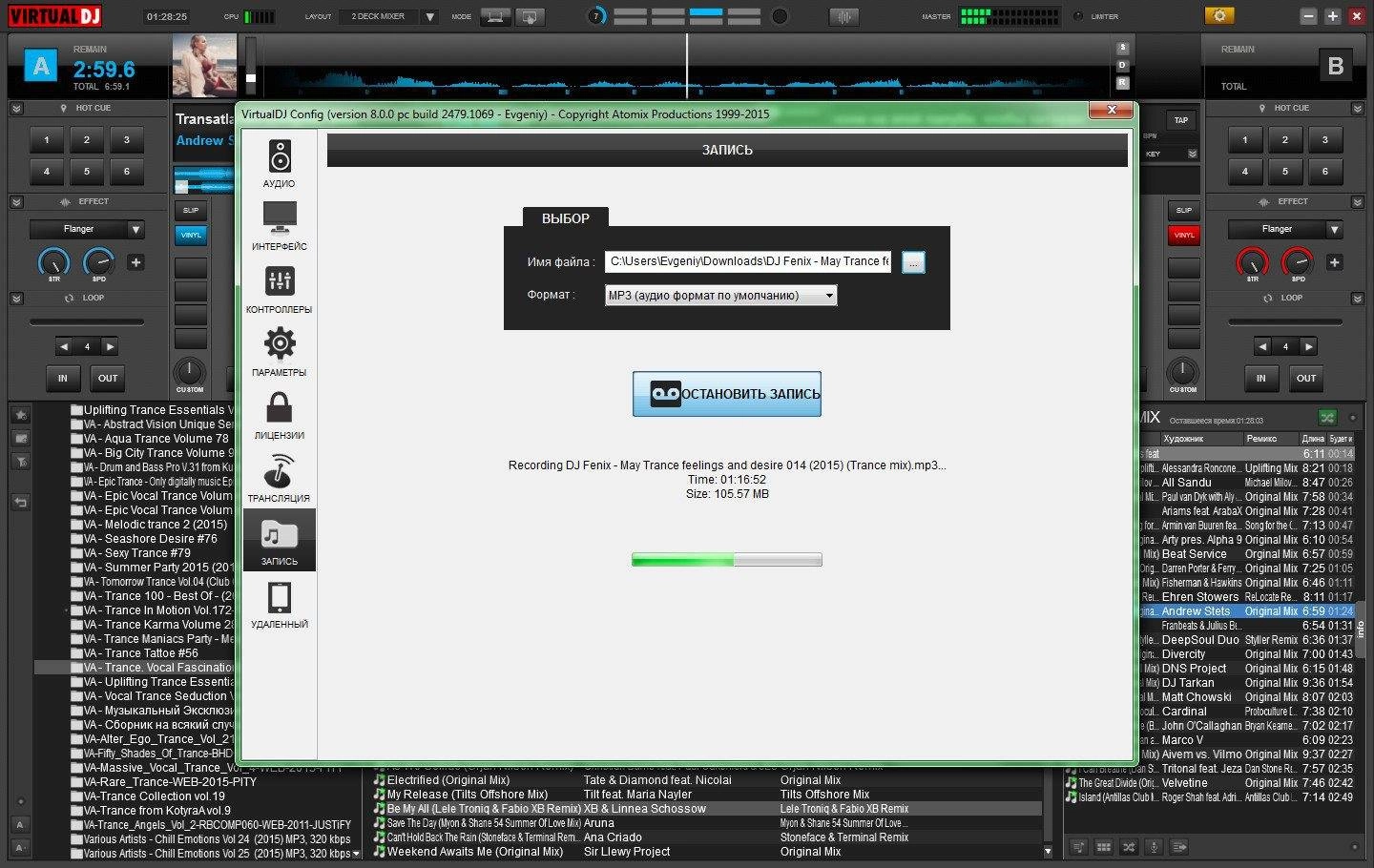This screenshot has height=868, width=1374.
Task: Click the TAP button
Action: coord(1181,120)
